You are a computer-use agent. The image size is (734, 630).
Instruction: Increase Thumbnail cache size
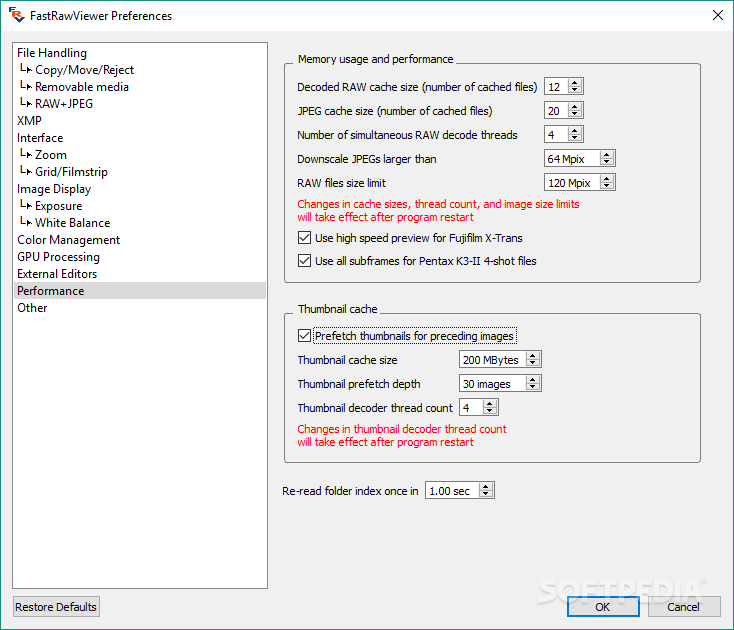coord(533,356)
